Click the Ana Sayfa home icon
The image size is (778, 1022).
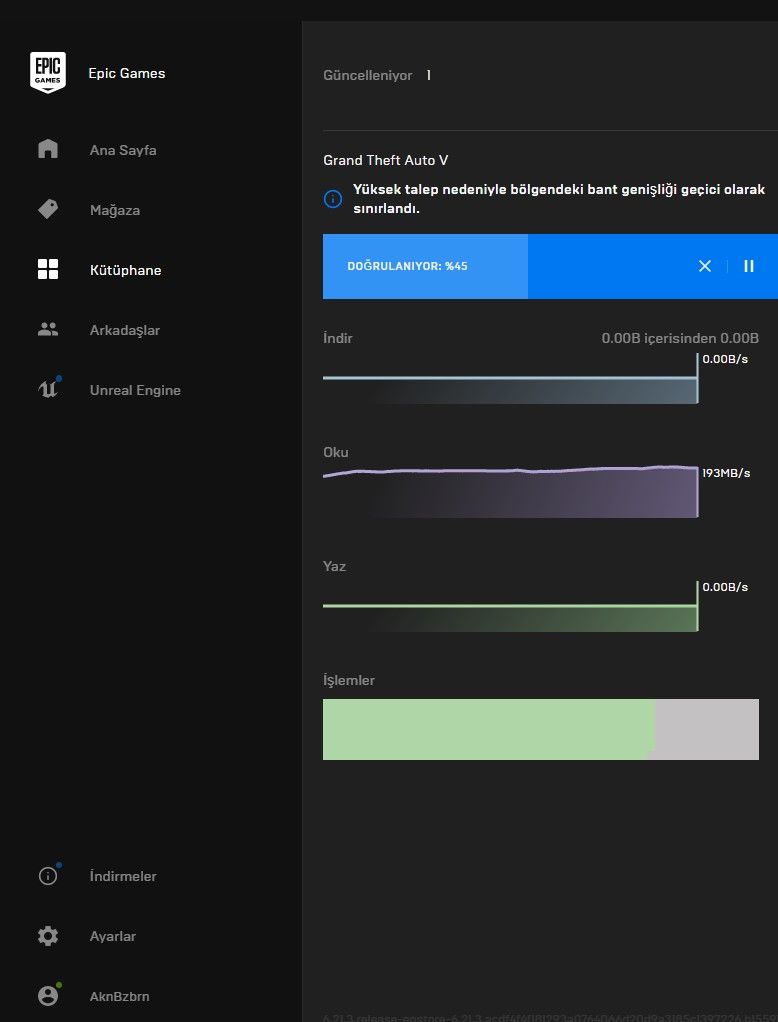48,149
